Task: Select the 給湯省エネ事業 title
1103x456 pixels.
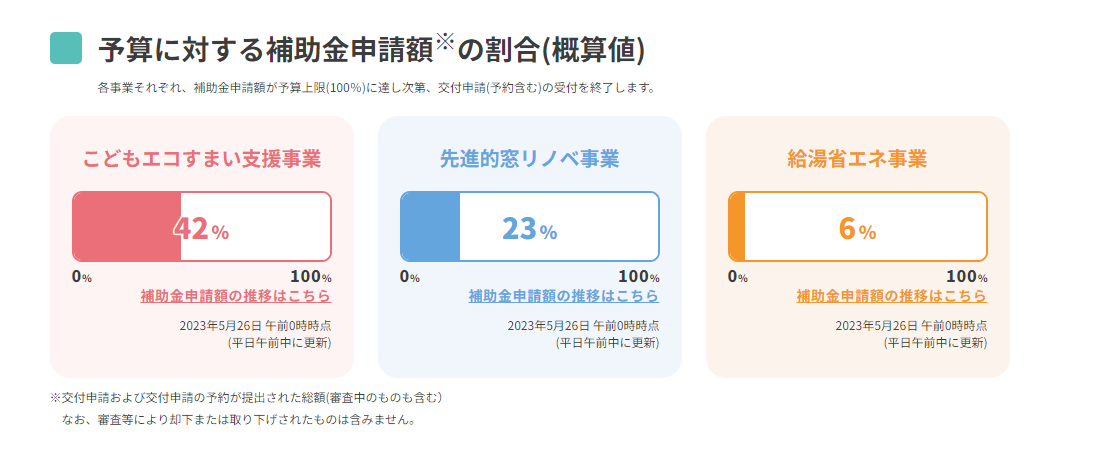Action: [x=857, y=159]
